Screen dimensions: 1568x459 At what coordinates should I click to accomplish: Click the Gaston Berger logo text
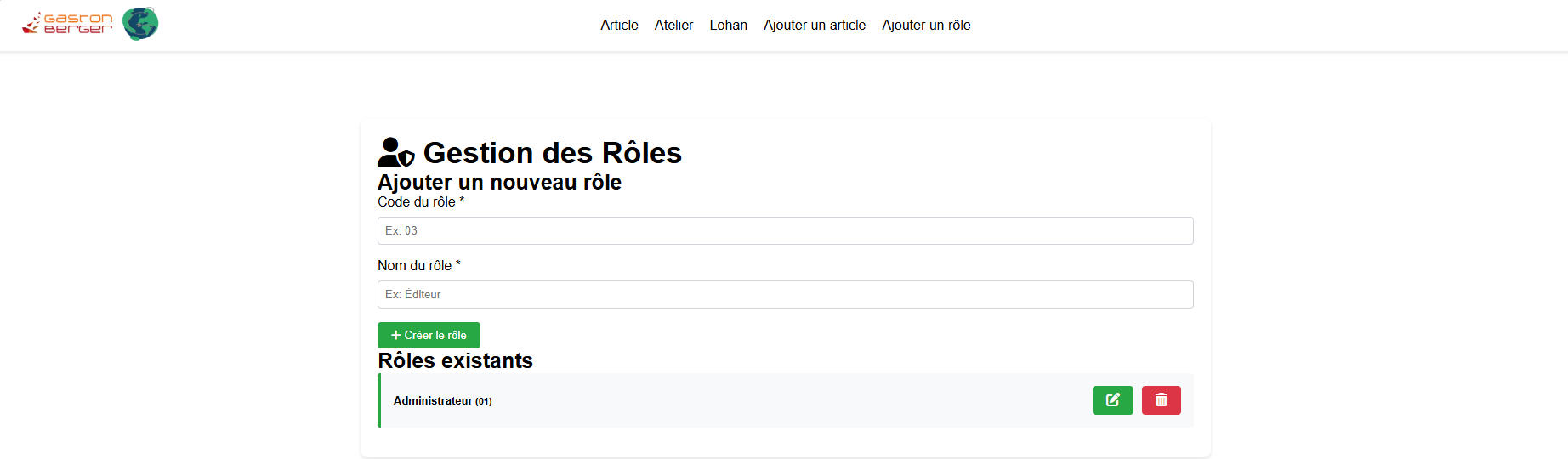point(68,24)
